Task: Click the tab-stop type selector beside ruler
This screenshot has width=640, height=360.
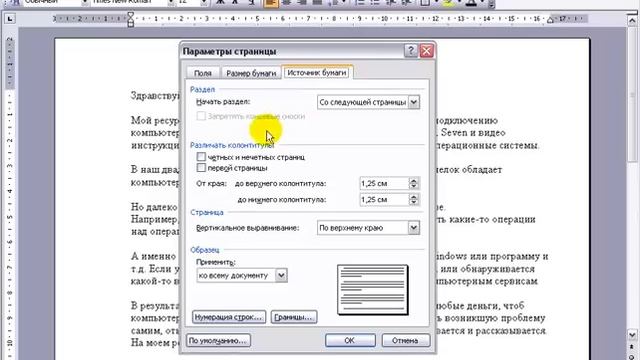Action: pos(10,18)
